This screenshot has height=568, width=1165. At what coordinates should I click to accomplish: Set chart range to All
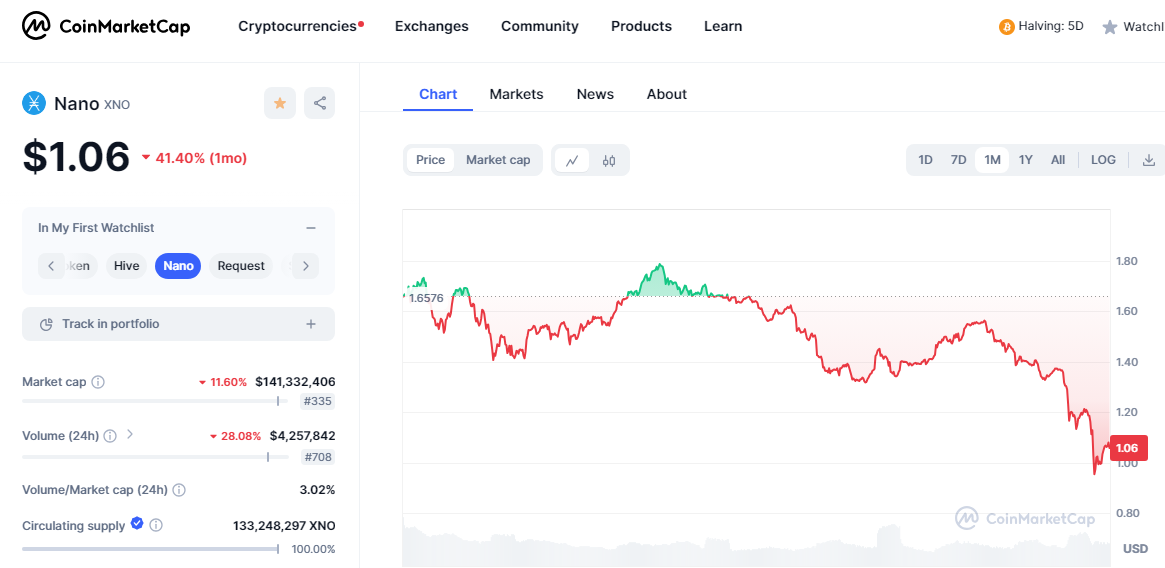click(x=1058, y=160)
